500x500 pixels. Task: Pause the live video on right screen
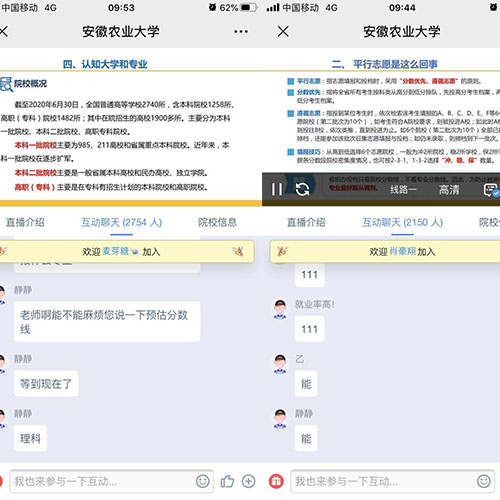pyautogui.click(x=277, y=189)
